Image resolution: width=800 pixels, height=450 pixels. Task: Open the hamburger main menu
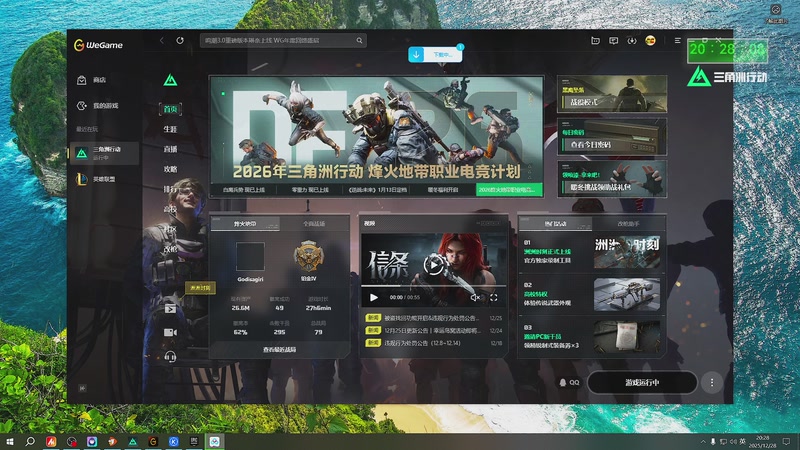click(678, 40)
